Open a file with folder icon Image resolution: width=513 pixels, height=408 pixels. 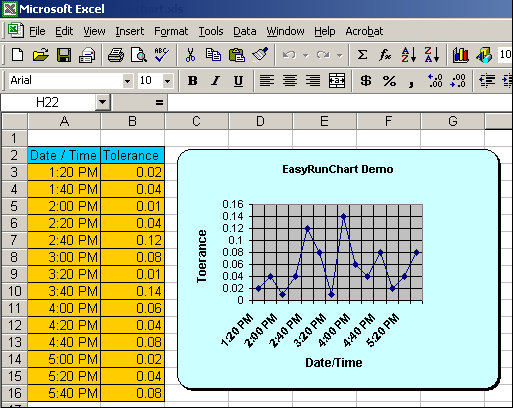(x=40, y=55)
